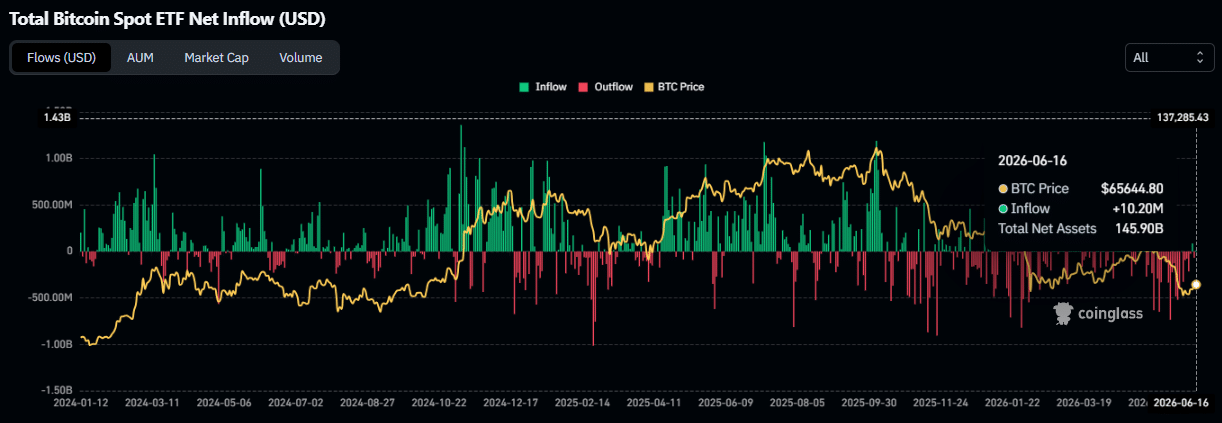Open the All time range dropdown
The image size is (1222, 423).
tap(1170, 58)
